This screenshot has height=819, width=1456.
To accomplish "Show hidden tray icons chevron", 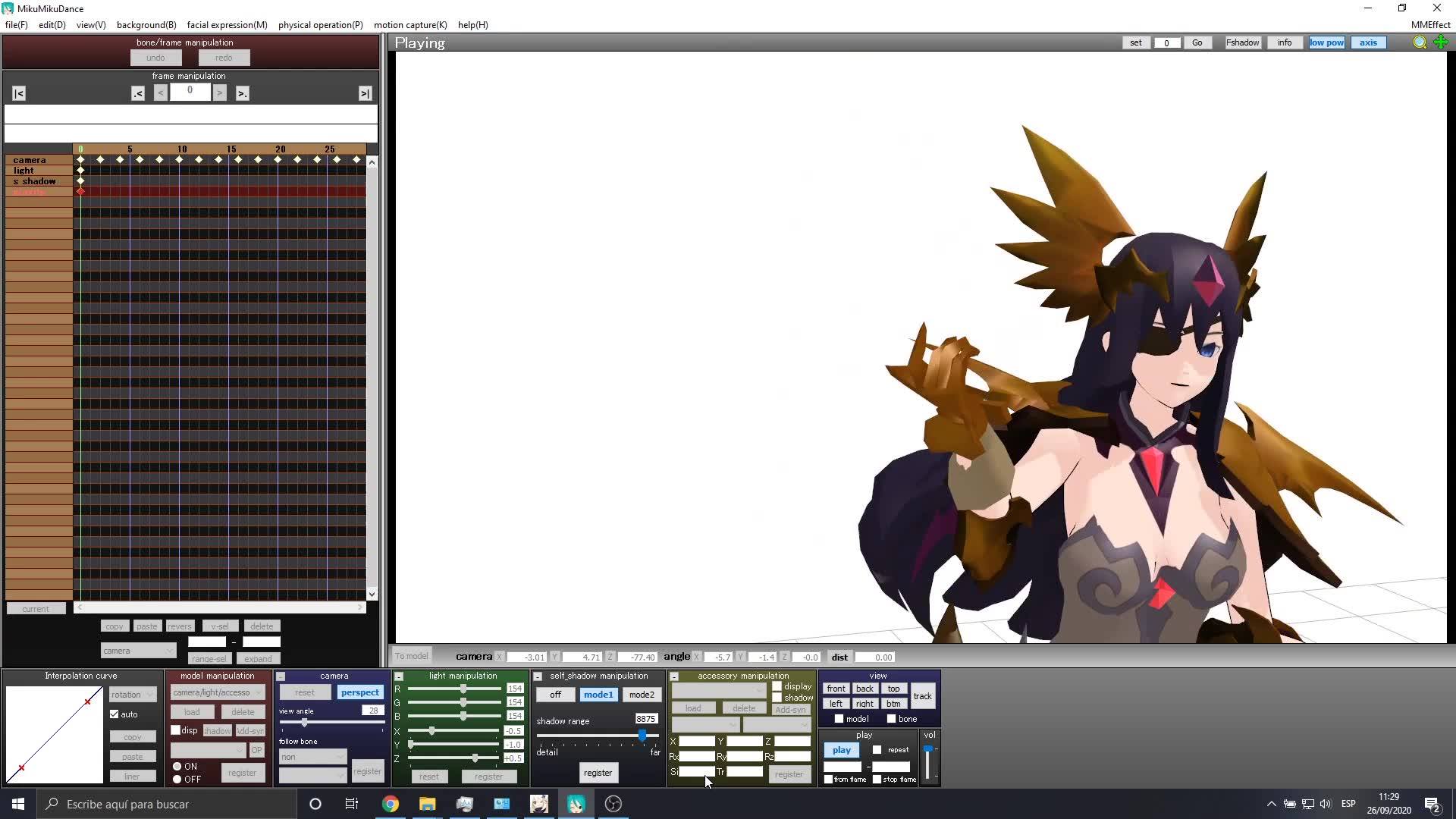I will [1271, 804].
